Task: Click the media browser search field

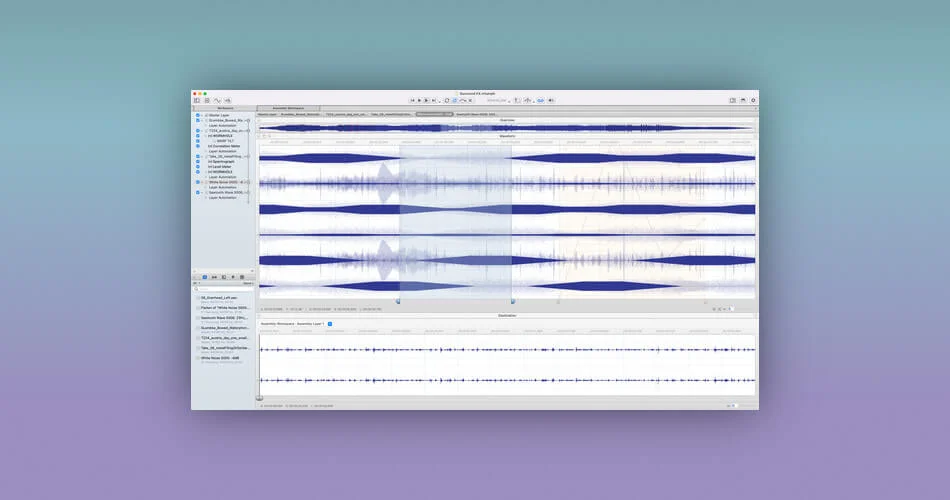Action: pos(224,289)
